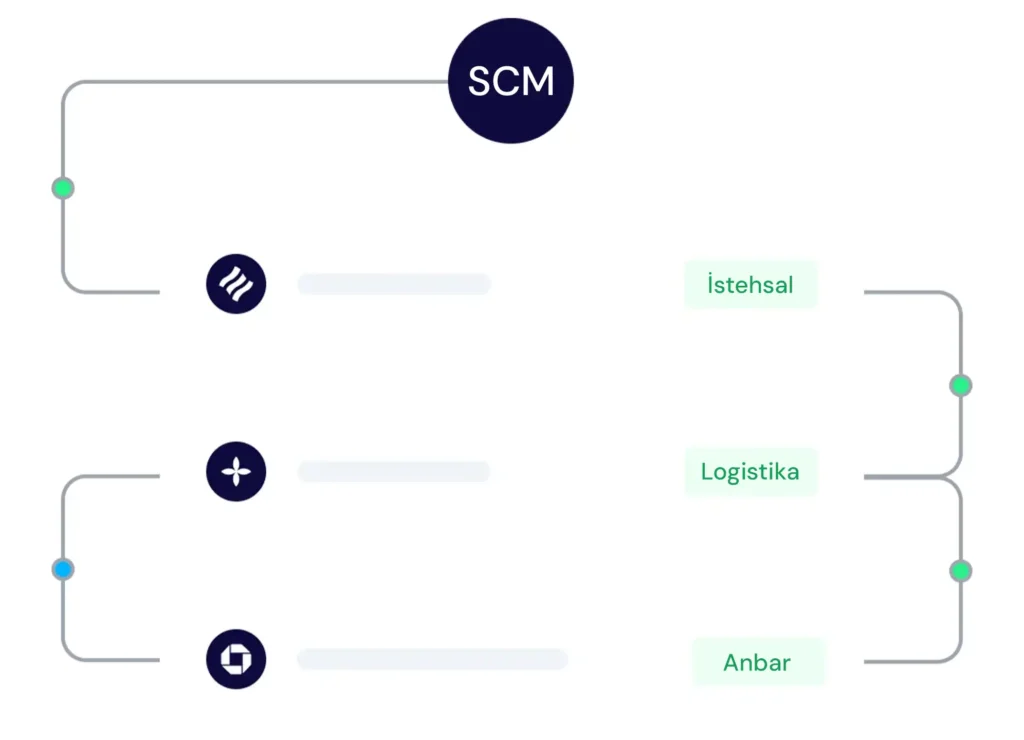Select the octagon pinwheel icon
The width and height of the screenshot is (1024, 740).
[x=236, y=659]
